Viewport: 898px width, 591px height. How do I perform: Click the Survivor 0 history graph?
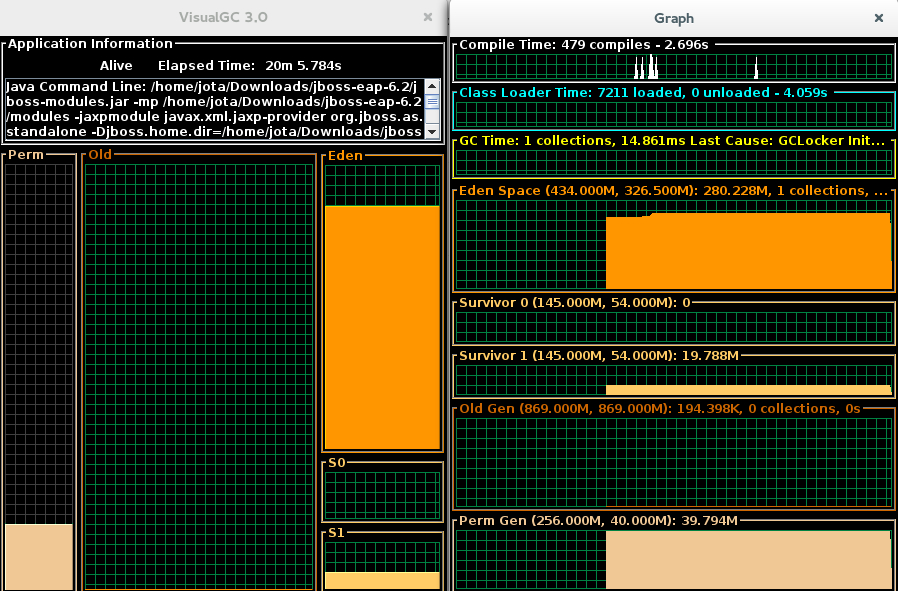(674, 328)
